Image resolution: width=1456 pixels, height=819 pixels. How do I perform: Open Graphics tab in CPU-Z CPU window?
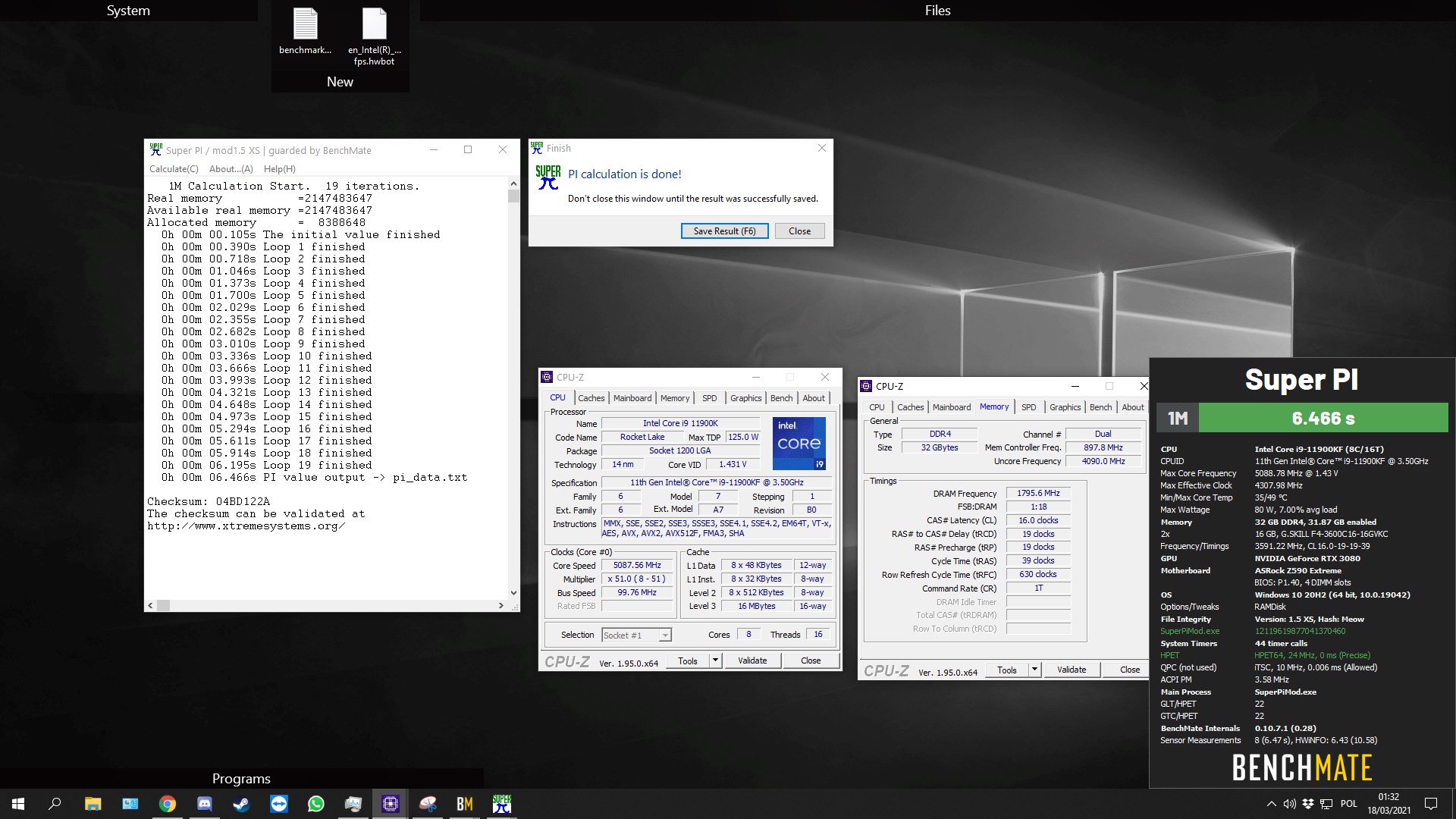[746, 398]
